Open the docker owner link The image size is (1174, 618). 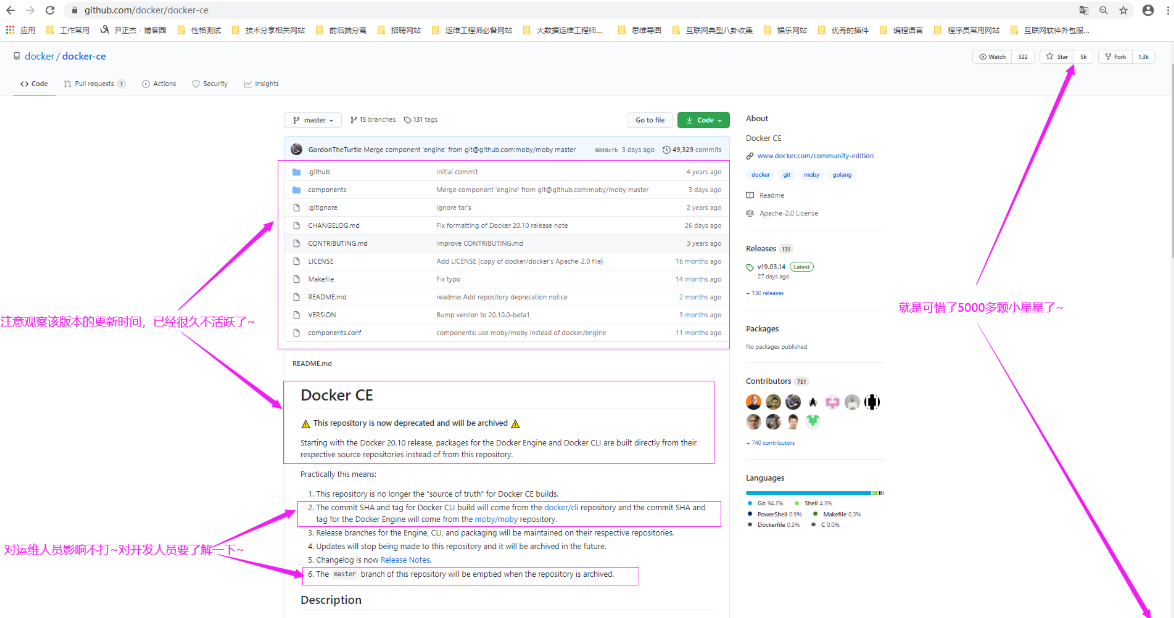[x=39, y=56]
